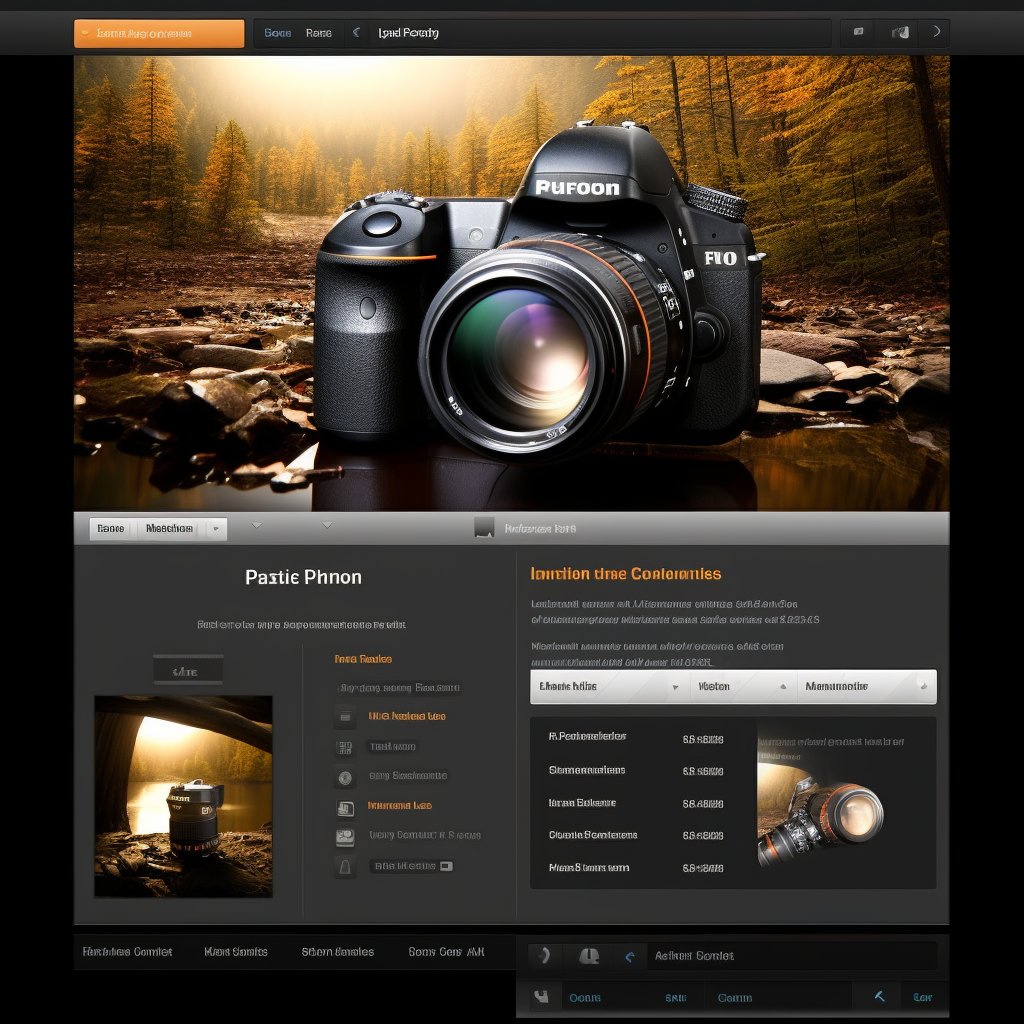Click the right chevron in the top-right corner
1024x1024 pixels.
tap(936, 32)
